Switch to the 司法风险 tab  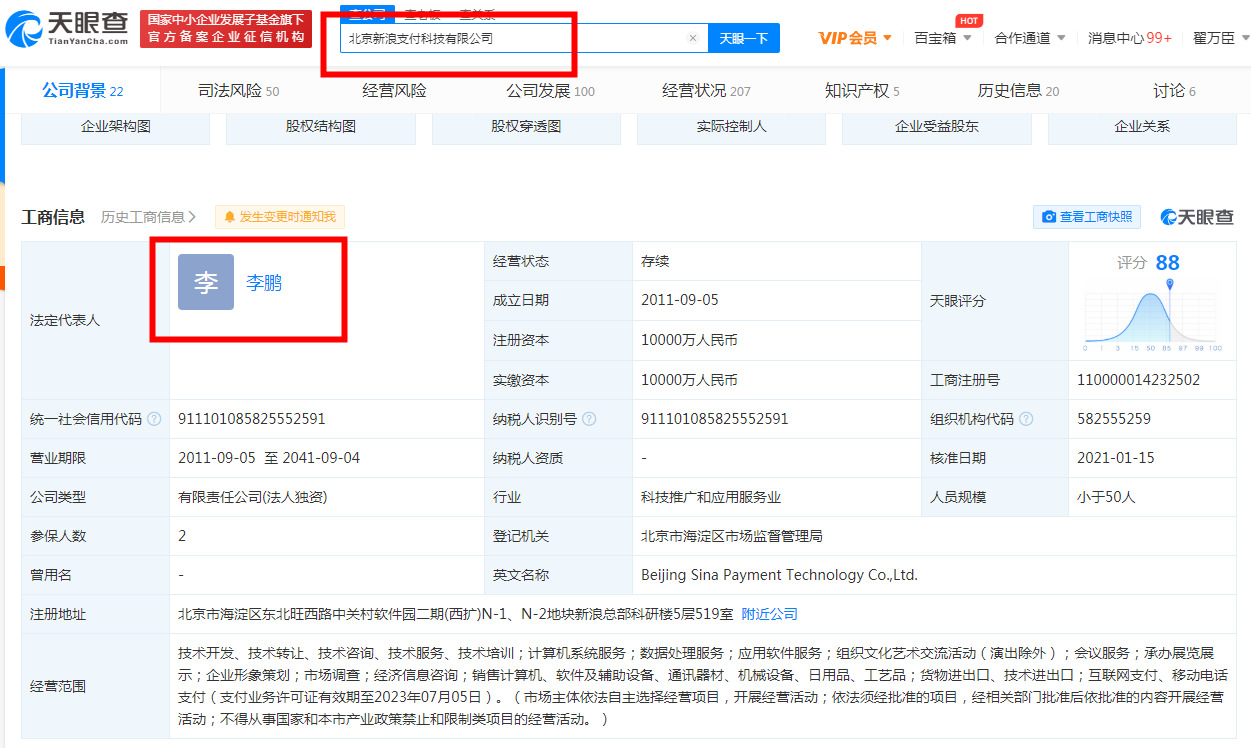tap(238, 91)
